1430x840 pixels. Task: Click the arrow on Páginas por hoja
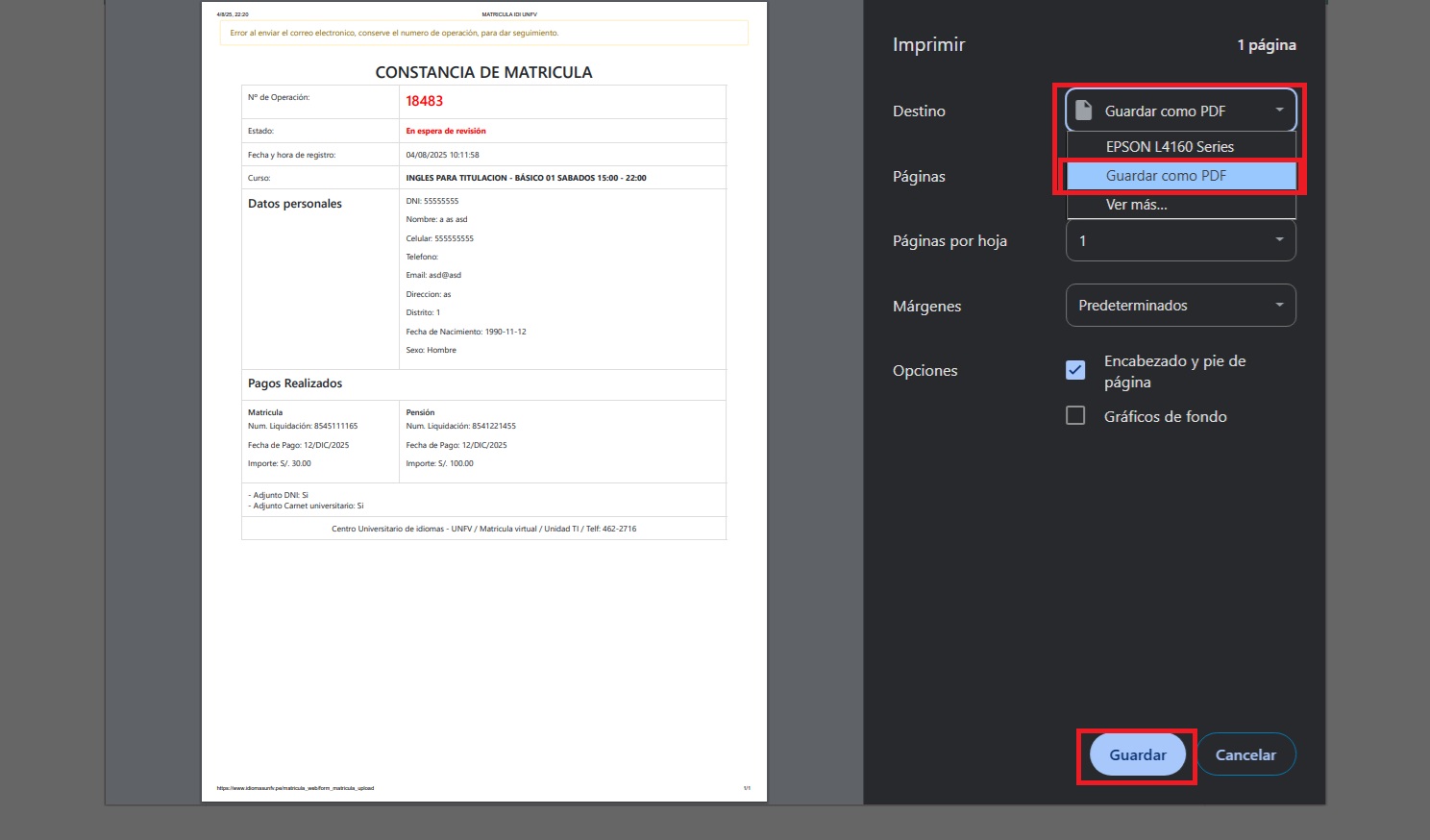click(1279, 240)
